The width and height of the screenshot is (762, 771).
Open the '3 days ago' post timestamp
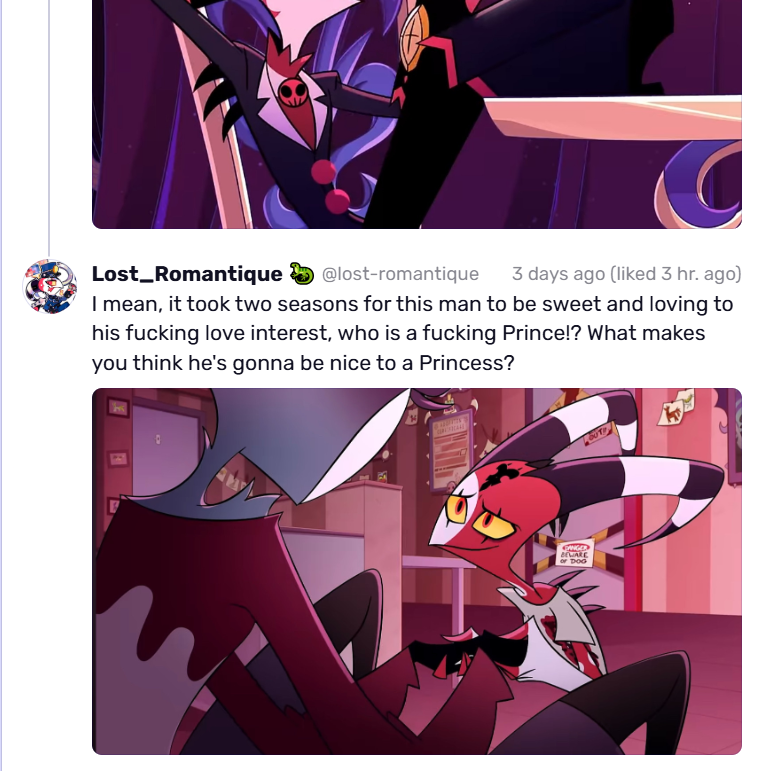pos(558,274)
